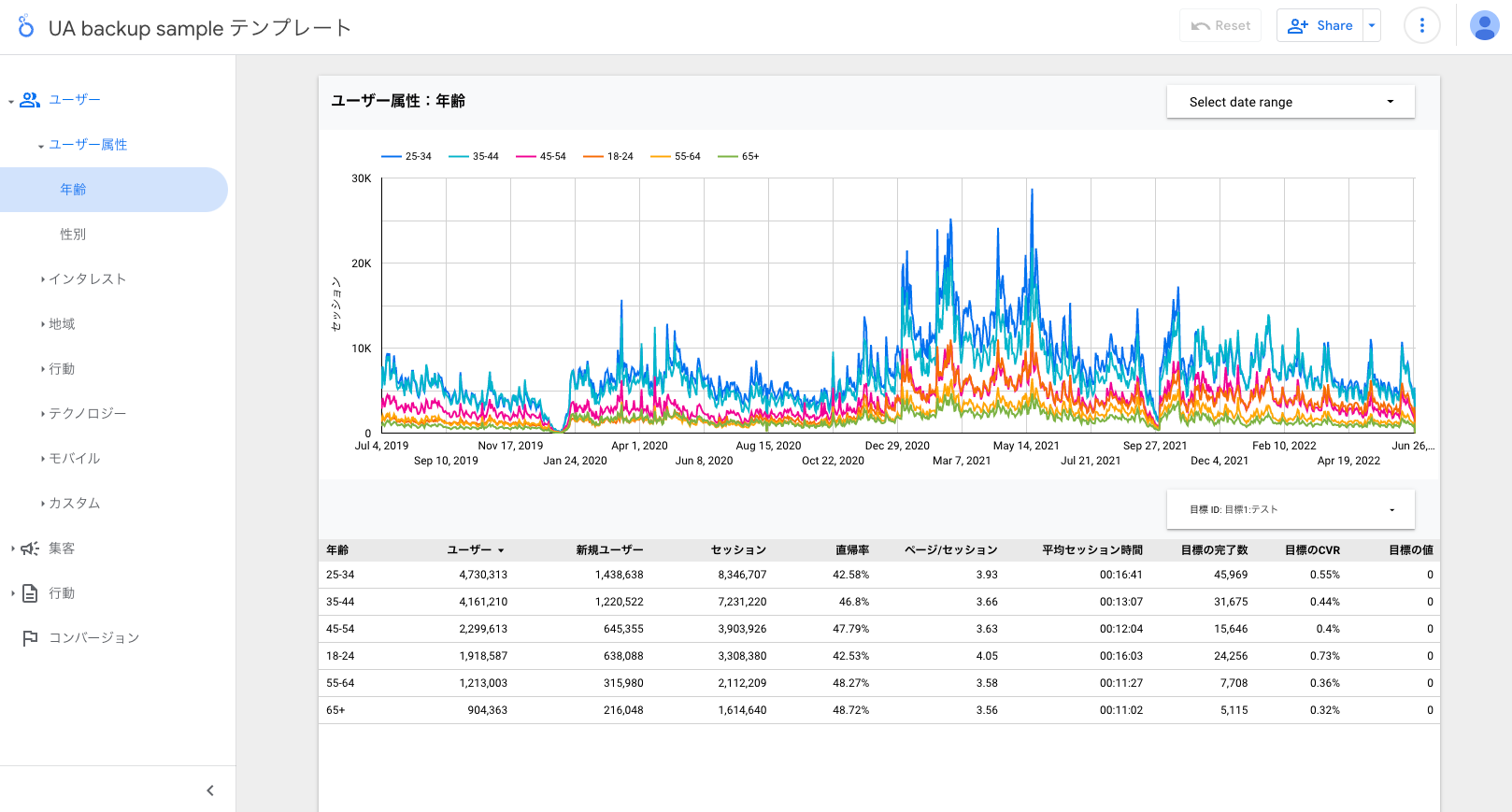Screen dimensions: 1512x812
Task: Collapse the ユーザー section arrow
Action: tap(11, 101)
